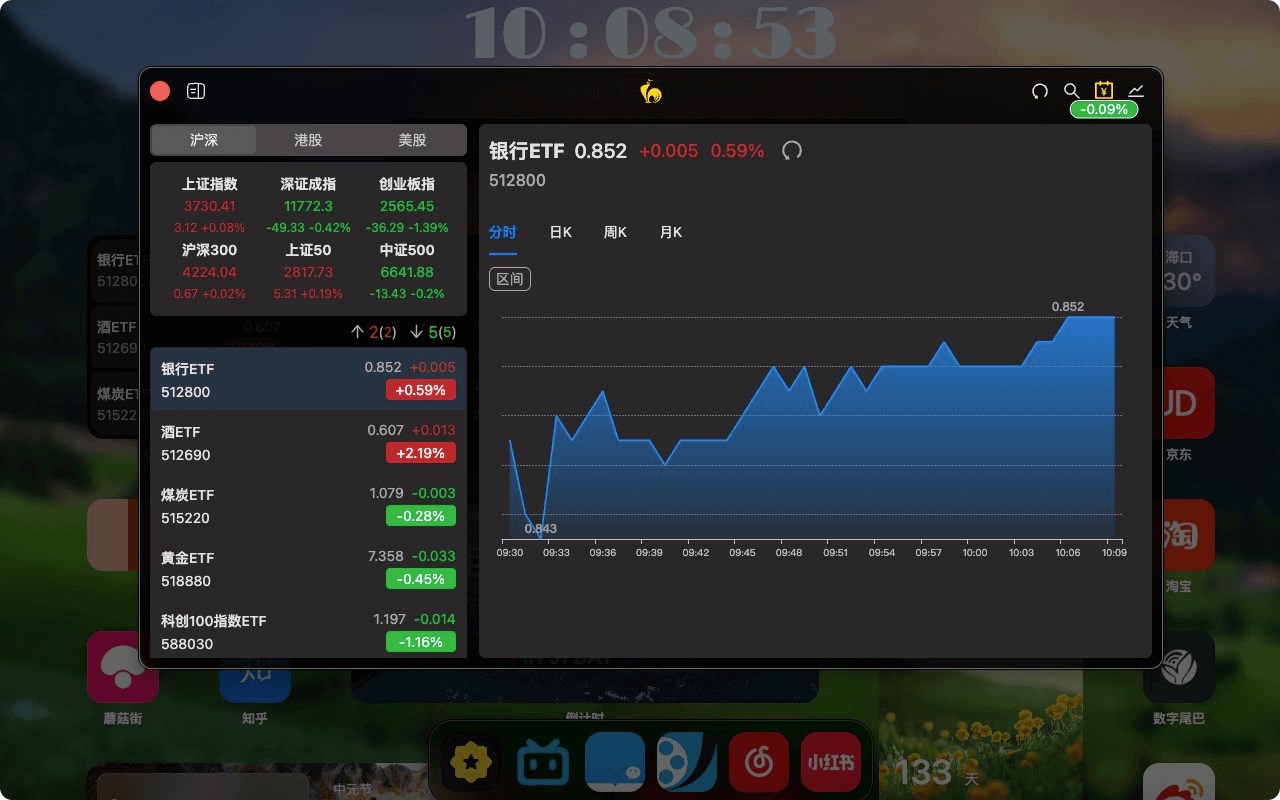Click the 0.852 high label on chart

pyautogui.click(x=1068, y=307)
